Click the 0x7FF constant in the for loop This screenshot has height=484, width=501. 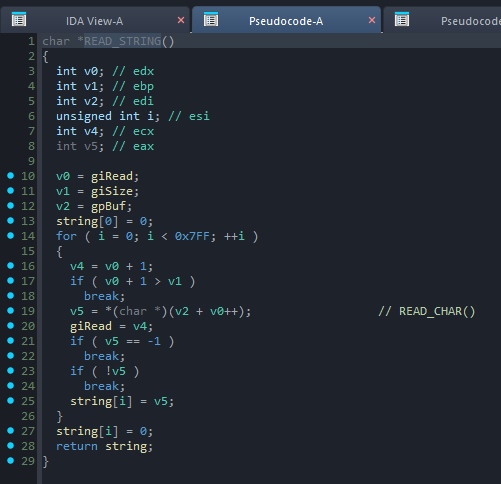pyautogui.click(x=192, y=236)
